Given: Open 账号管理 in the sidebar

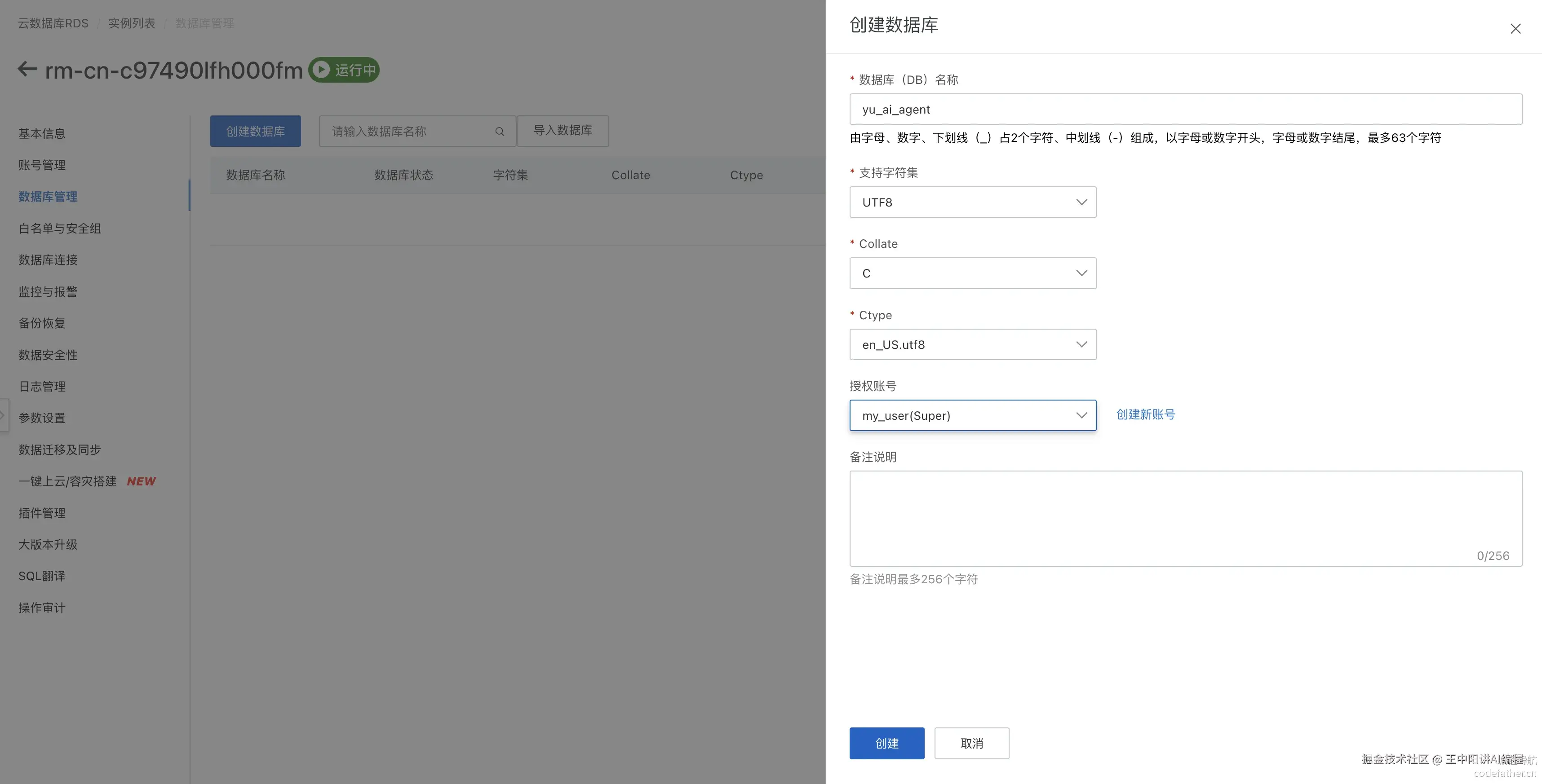Looking at the screenshot, I should click(x=42, y=165).
